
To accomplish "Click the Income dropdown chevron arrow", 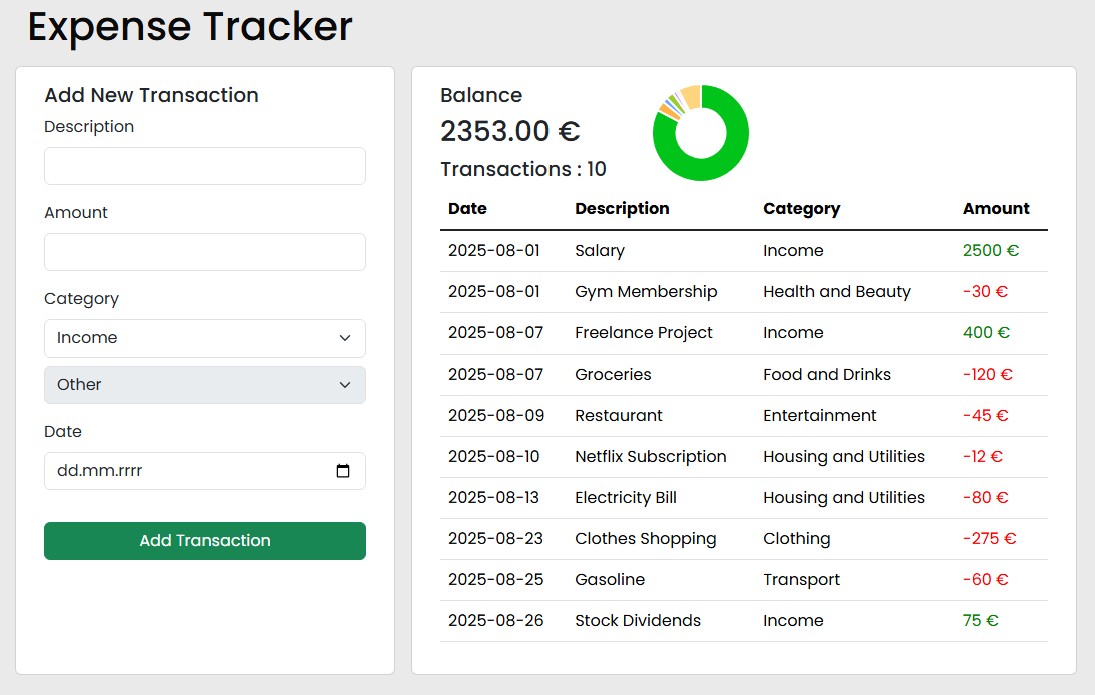I will click(344, 338).
